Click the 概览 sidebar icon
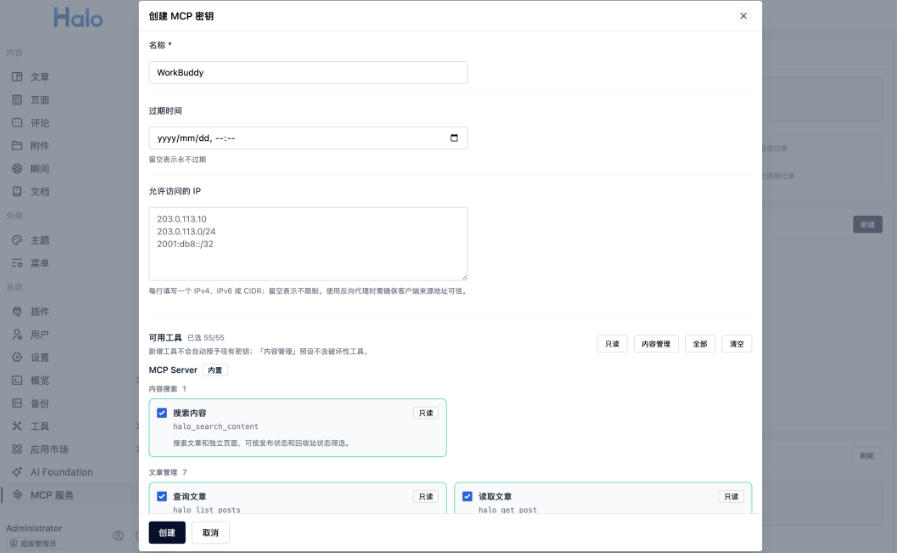 coord(17,380)
